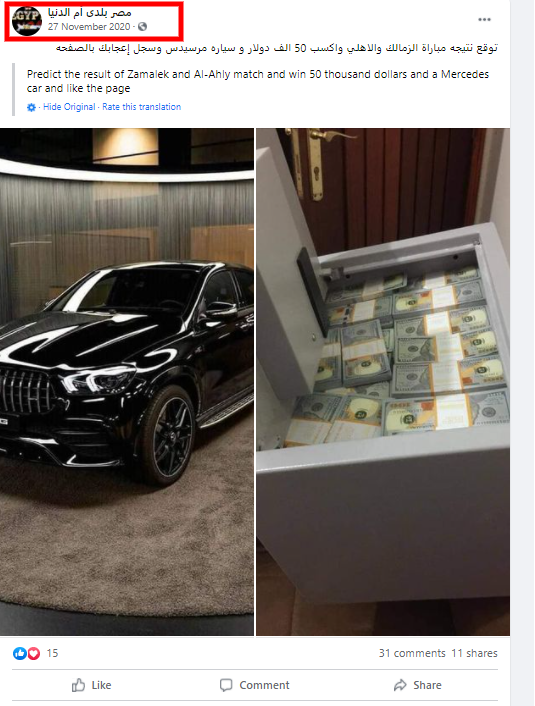This screenshot has height=706, width=535.
Task: Click the blue thumbs-up reaction icon
Action: click(x=19, y=653)
